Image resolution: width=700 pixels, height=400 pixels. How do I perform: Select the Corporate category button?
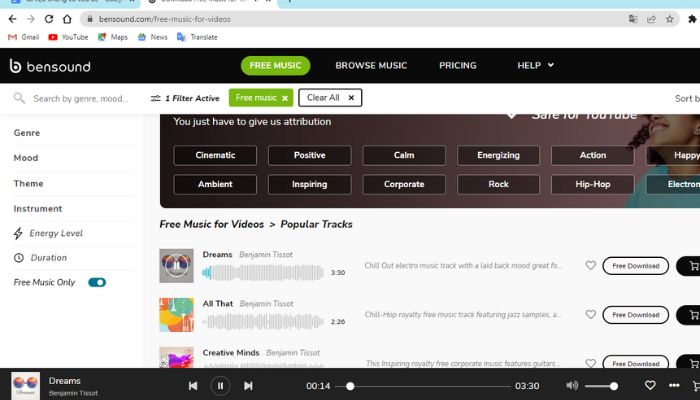point(404,184)
